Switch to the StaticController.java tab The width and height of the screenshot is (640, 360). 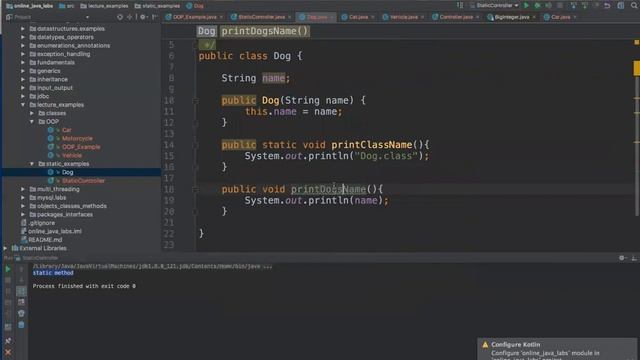[261, 17]
